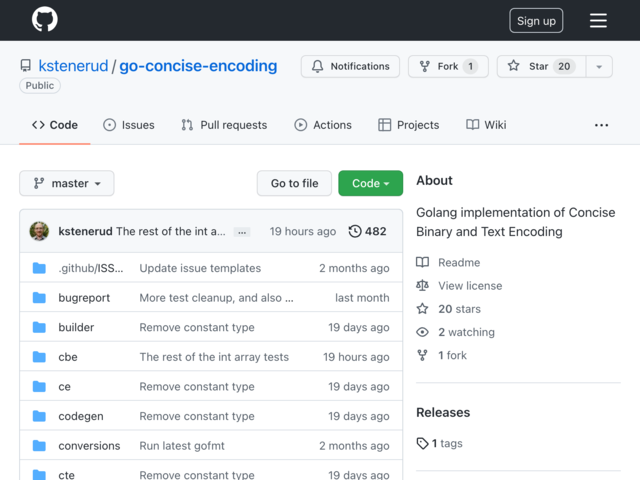Open the 20 stars link
Viewport: 640px width, 480px height.
point(460,309)
